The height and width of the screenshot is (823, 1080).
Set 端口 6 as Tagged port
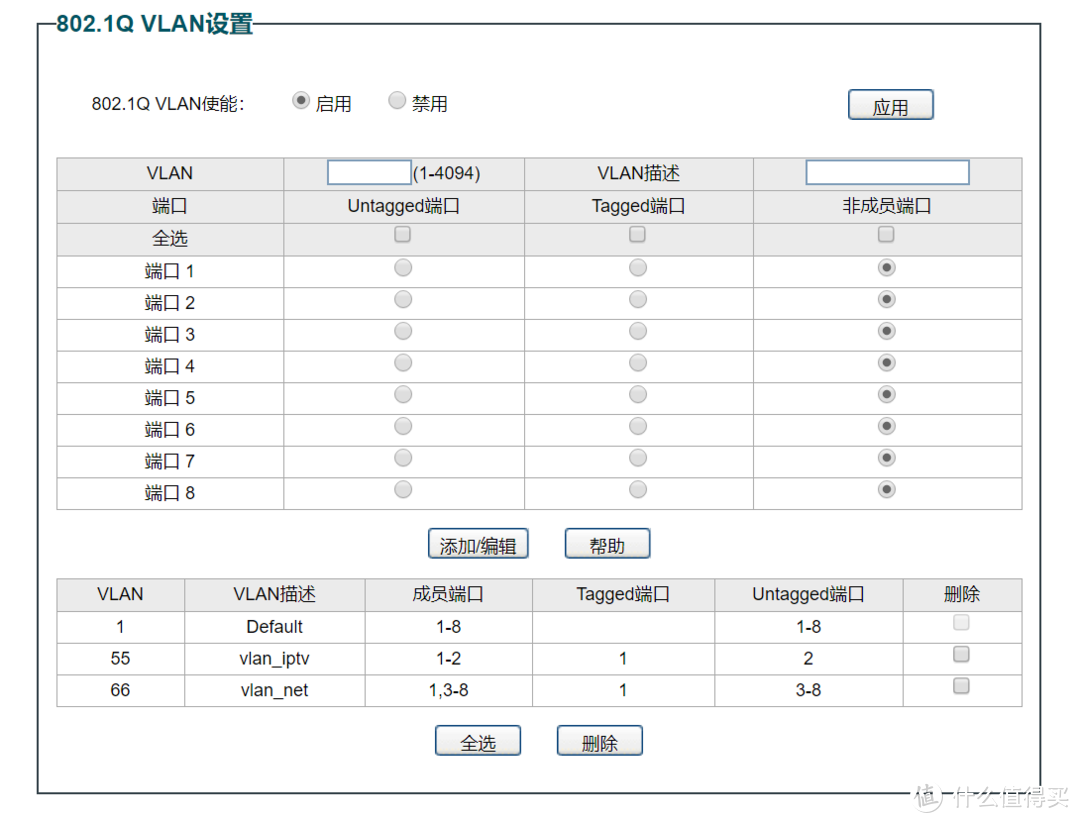click(638, 426)
